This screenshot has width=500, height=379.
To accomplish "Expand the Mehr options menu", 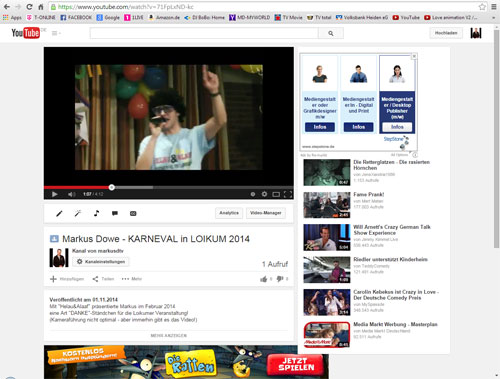I will tap(132, 279).
